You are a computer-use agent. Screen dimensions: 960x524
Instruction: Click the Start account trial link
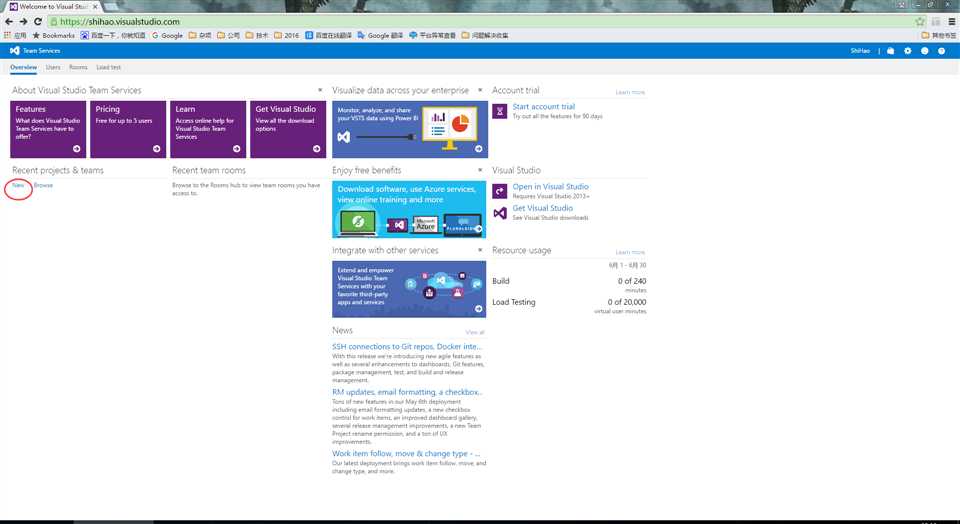(x=544, y=107)
